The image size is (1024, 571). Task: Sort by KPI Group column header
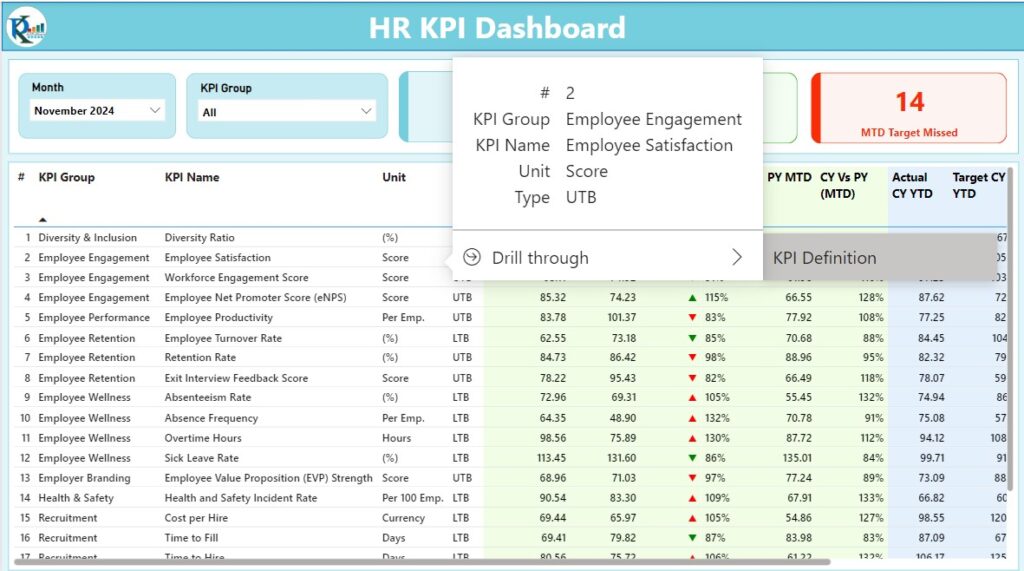[x=67, y=177]
